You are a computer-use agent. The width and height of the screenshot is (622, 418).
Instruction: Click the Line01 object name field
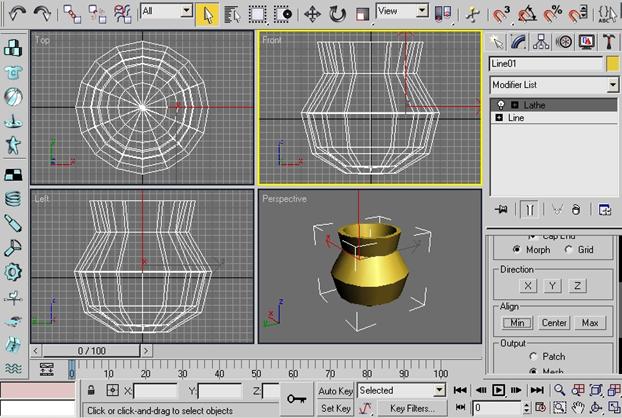tap(545, 63)
